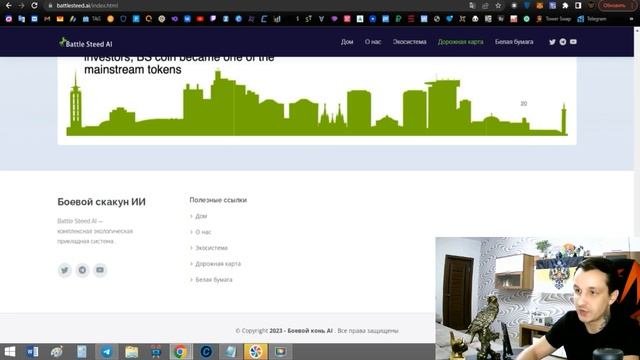This screenshot has height=360, width=640.
Task: Navigate to О нас in header menu
Action: tap(373, 42)
